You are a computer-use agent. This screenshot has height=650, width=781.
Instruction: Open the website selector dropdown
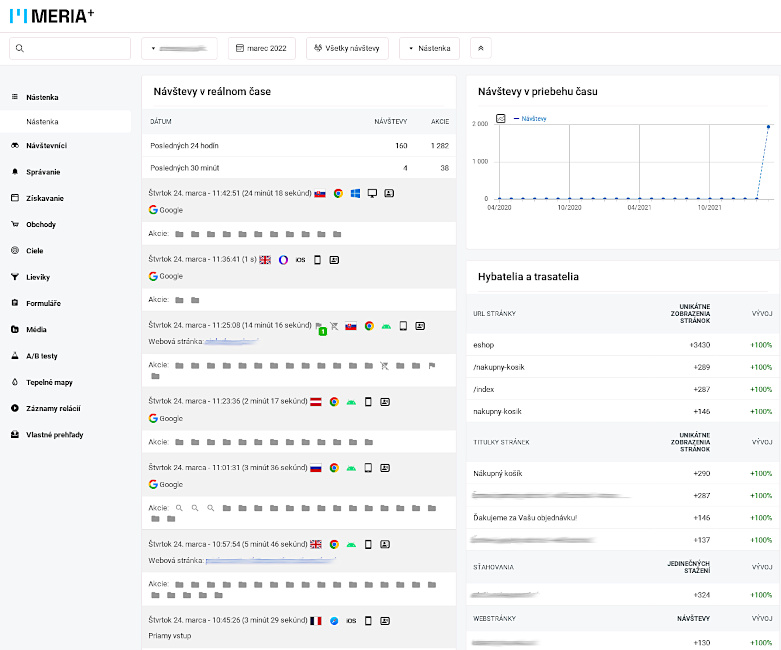tap(179, 48)
